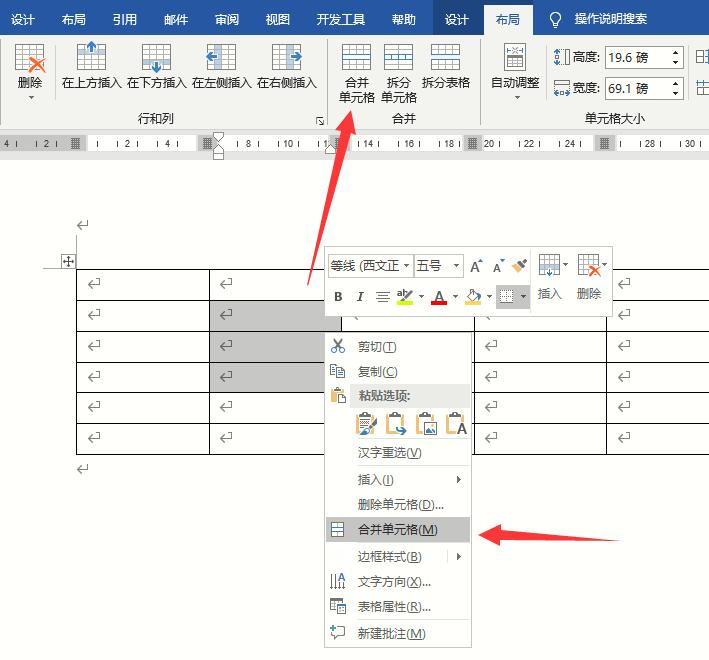This screenshot has width=709, height=660.
Task: Click the center alignment icon in the mini toolbar
Action: (383, 297)
